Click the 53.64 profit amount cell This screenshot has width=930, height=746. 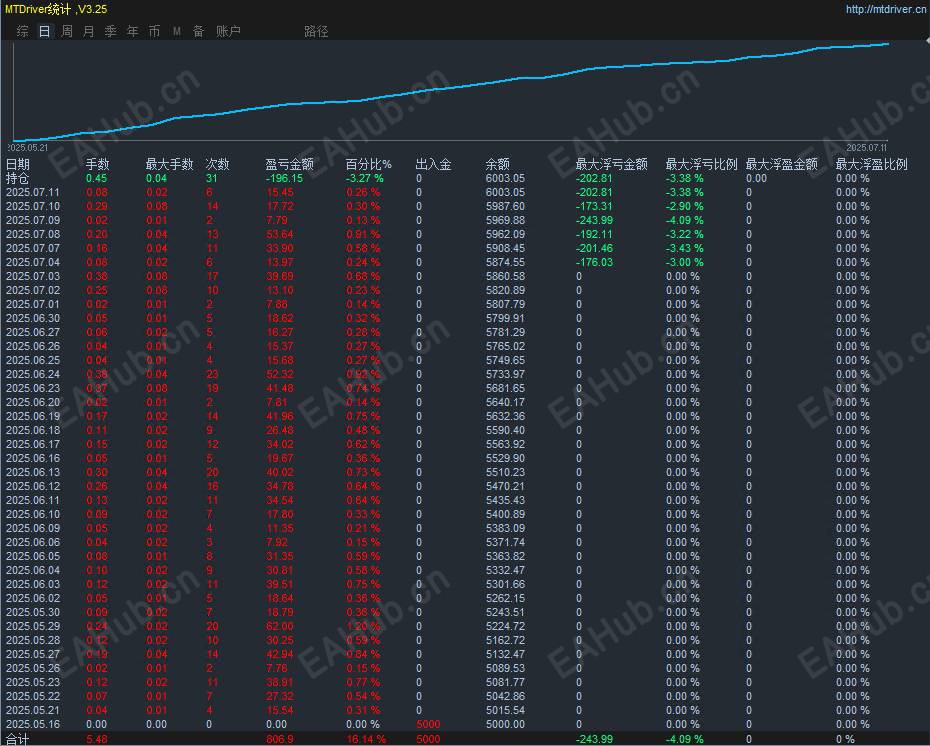pos(280,234)
